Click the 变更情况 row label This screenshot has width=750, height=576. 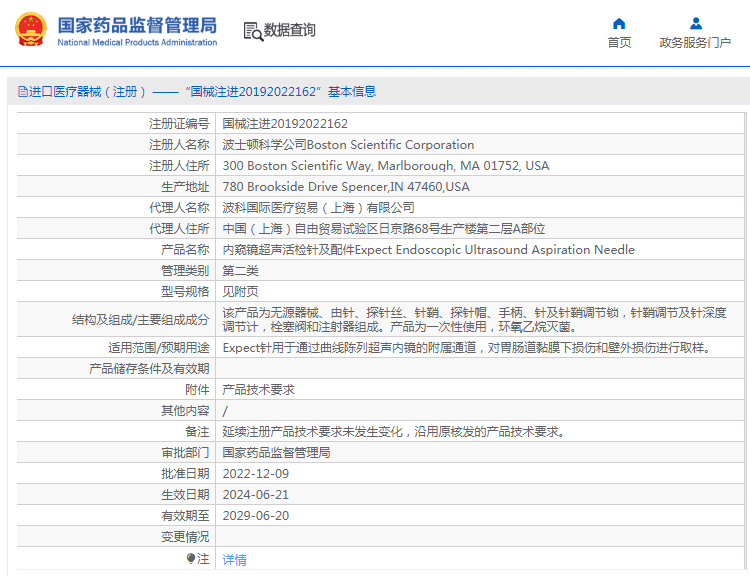186,537
